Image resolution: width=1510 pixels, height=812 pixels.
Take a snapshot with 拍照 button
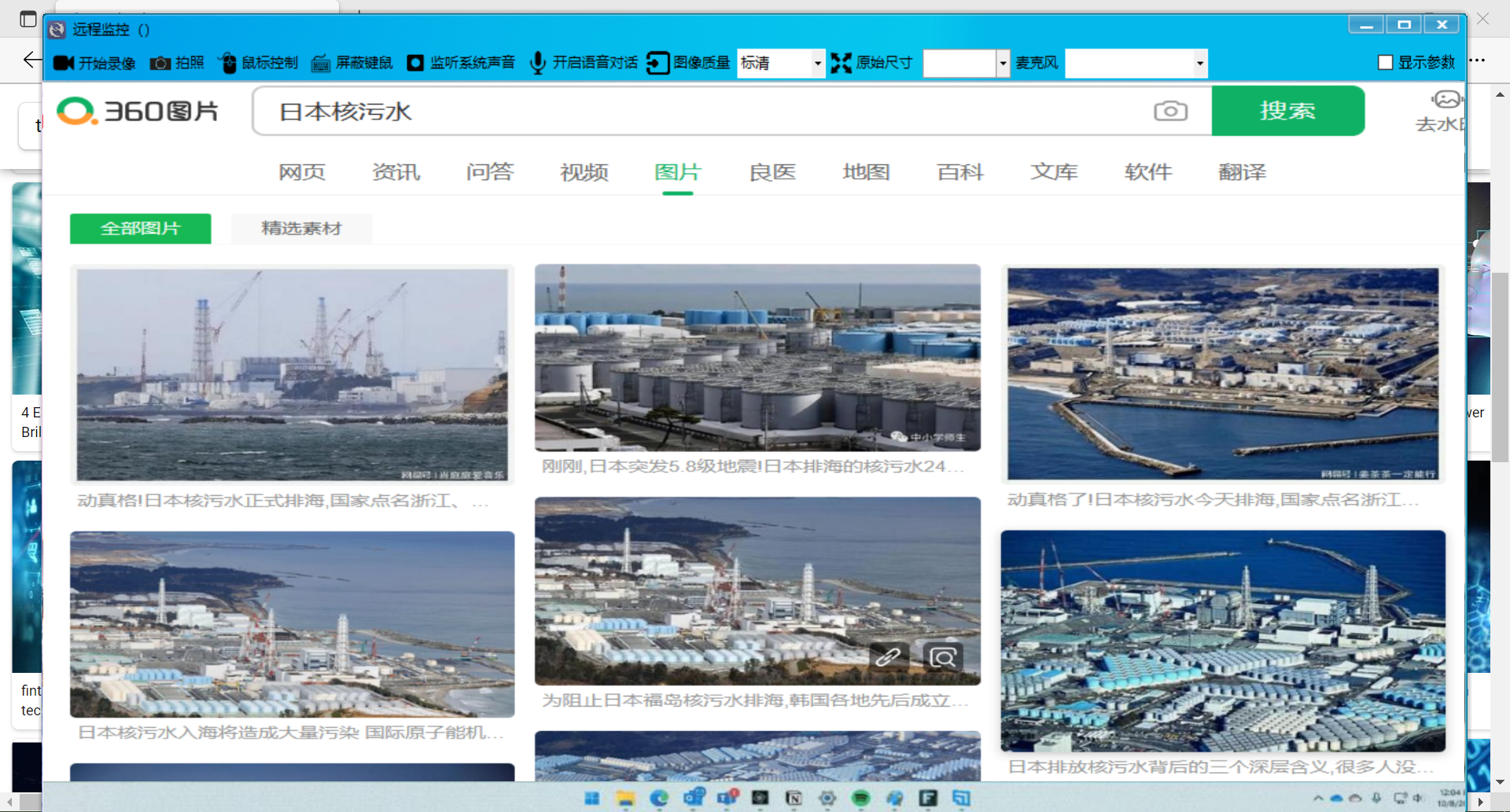[160, 63]
